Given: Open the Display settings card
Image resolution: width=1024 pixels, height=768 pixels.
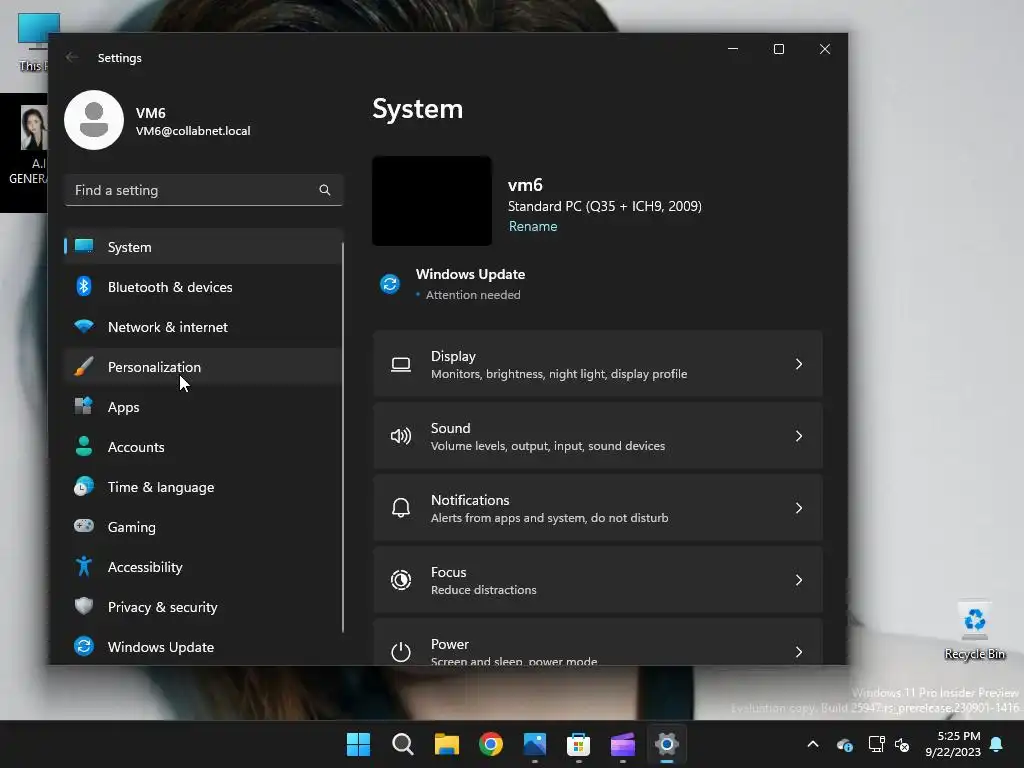Looking at the screenshot, I should pos(598,364).
